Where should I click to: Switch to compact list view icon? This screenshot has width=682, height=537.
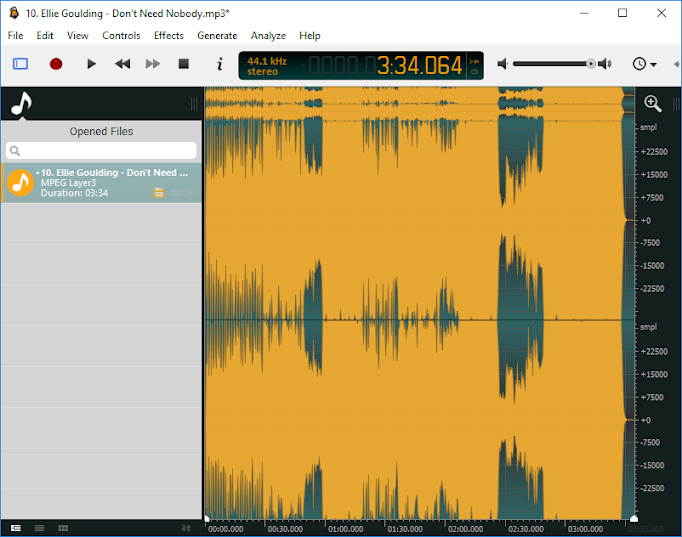coord(40,528)
